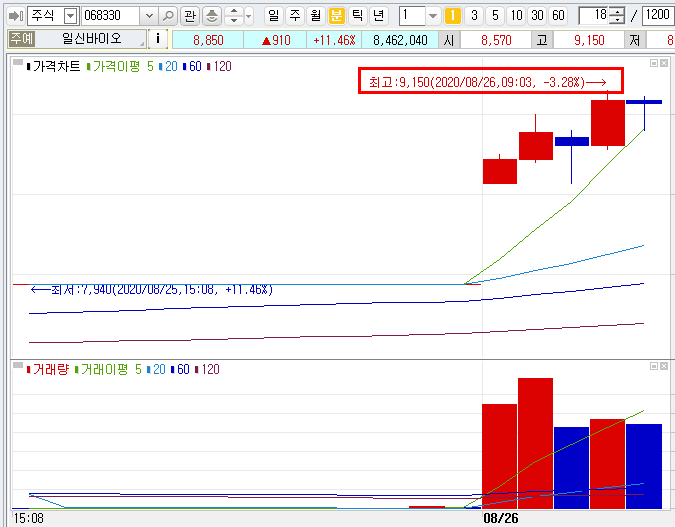Click the stock code field 068330
The width and height of the screenshot is (675, 527).
110,16
